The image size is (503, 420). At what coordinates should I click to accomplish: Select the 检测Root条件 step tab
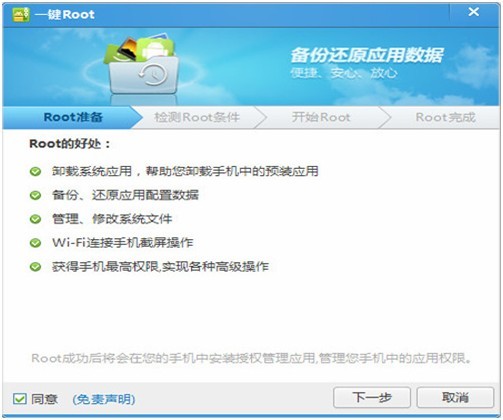pos(197,117)
